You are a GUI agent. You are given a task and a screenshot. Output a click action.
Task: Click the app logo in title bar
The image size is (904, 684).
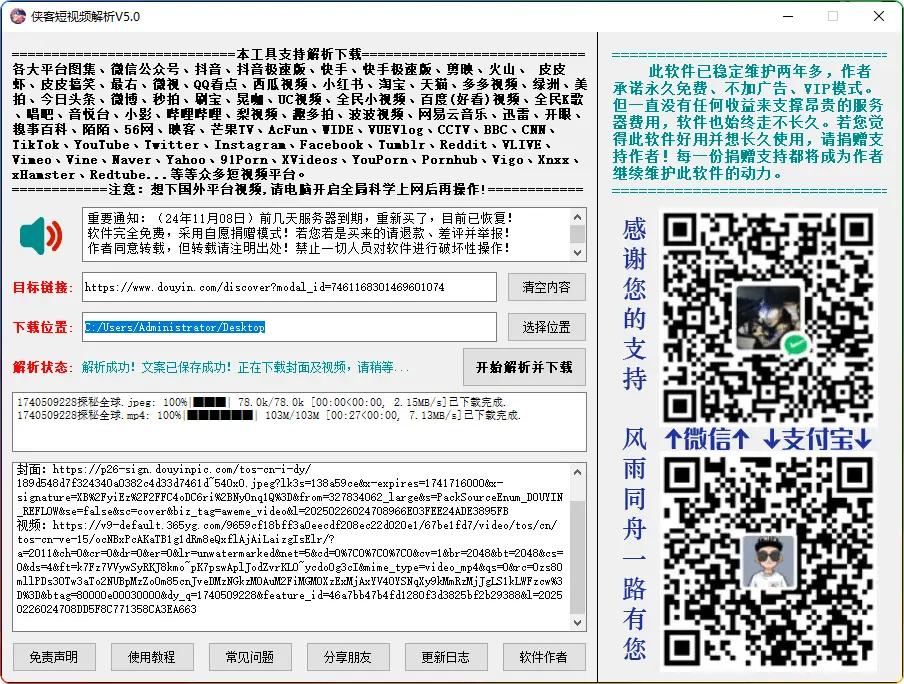click(18, 16)
